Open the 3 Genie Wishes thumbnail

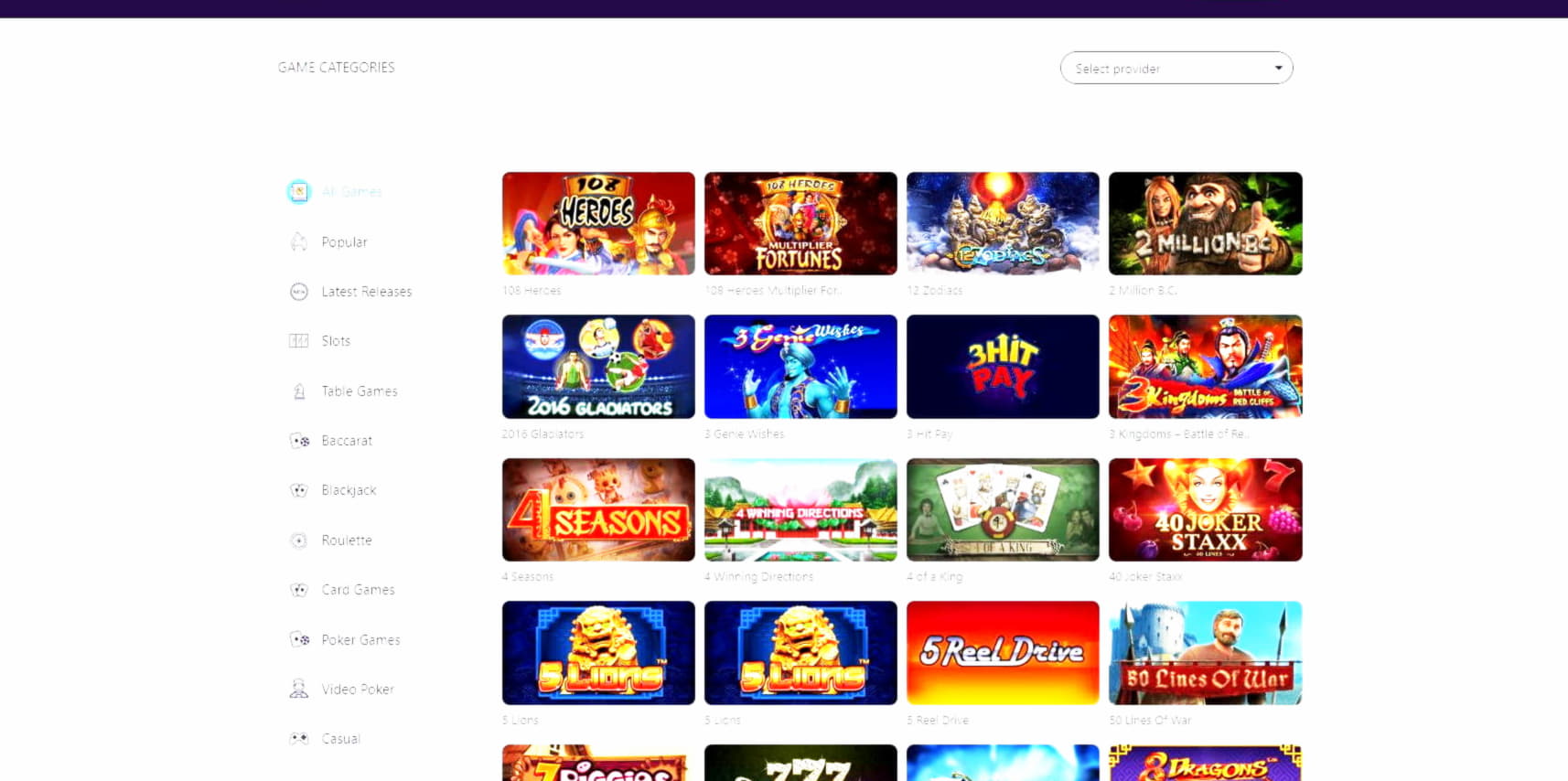[x=800, y=367]
